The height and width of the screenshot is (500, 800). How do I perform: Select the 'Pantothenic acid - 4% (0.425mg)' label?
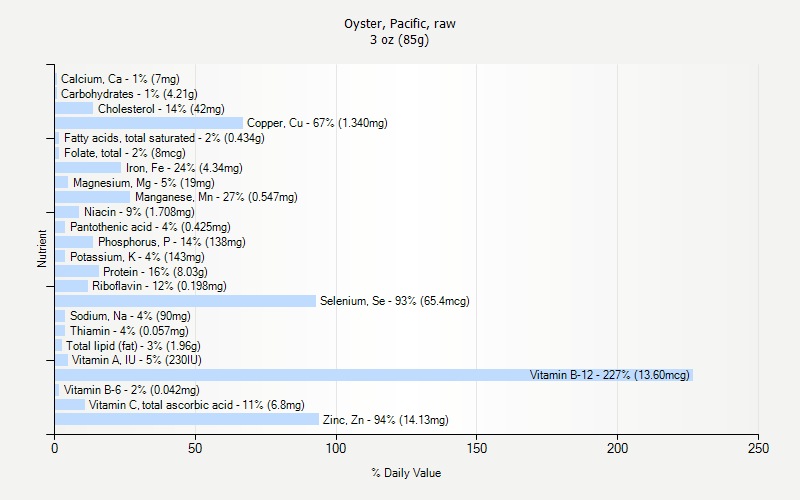coord(151,227)
